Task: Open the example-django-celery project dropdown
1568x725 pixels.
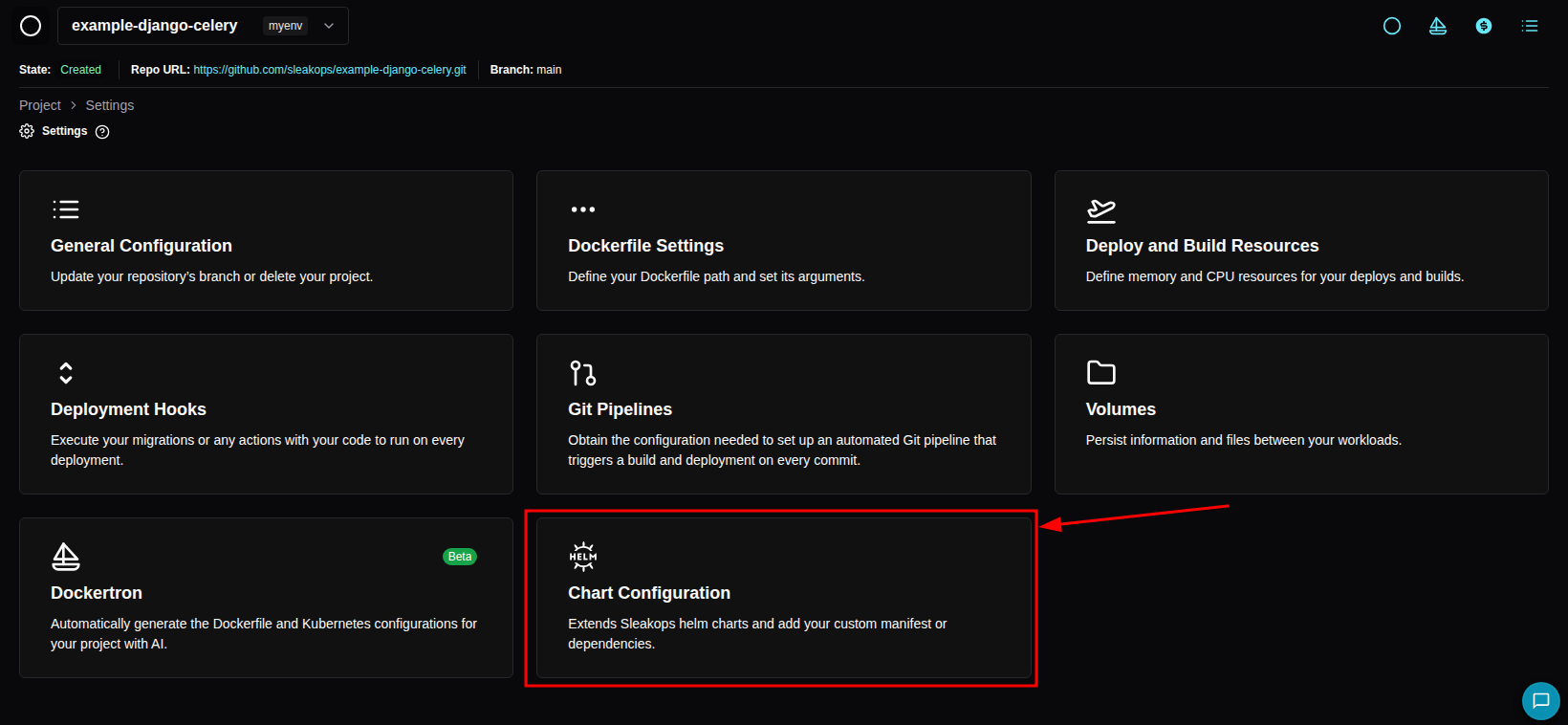Action: point(203,26)
